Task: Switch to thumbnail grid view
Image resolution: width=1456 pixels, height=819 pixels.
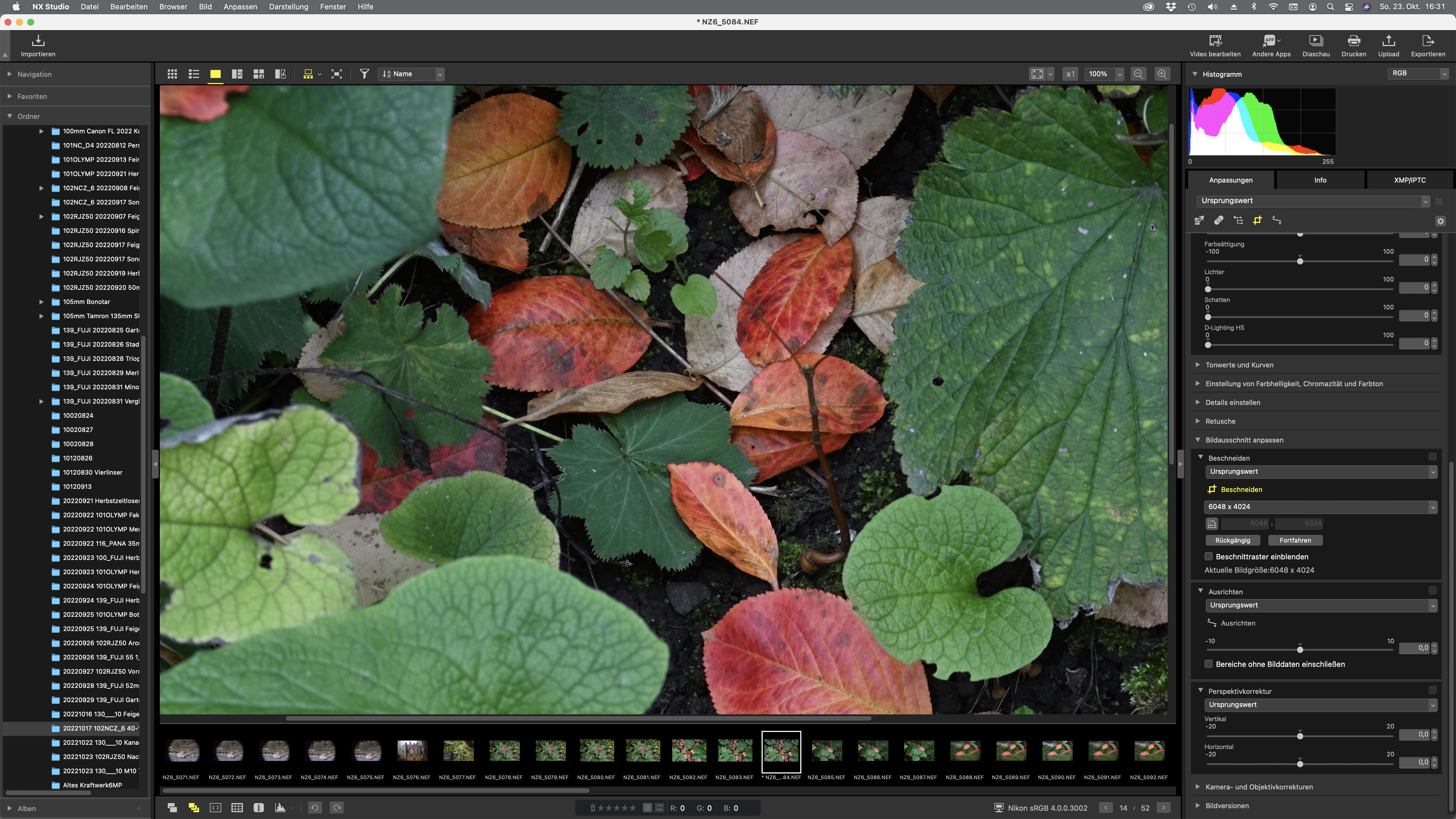Action: click(x=172, y=74)
